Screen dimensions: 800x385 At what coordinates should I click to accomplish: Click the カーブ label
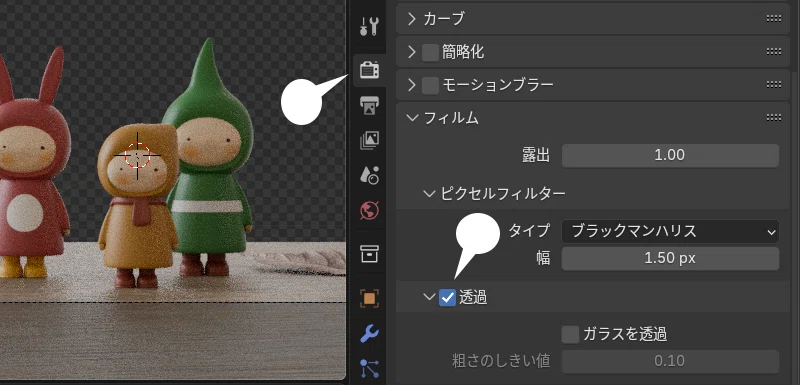444,19
